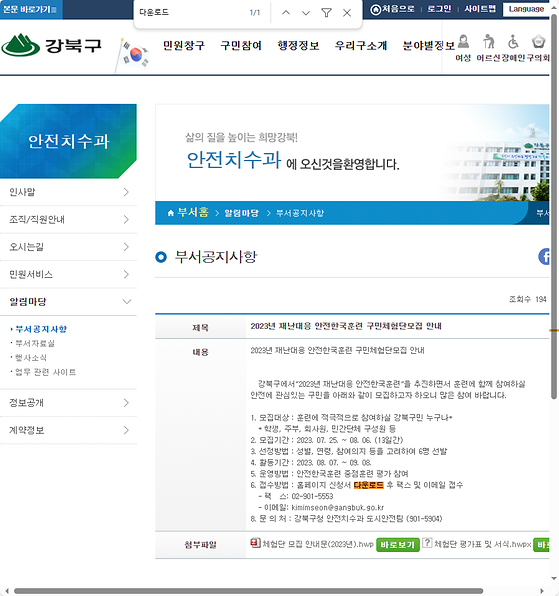559x596 pixels.
Task: Select 부서자료실 submenu item
Action: pos(35,343)
